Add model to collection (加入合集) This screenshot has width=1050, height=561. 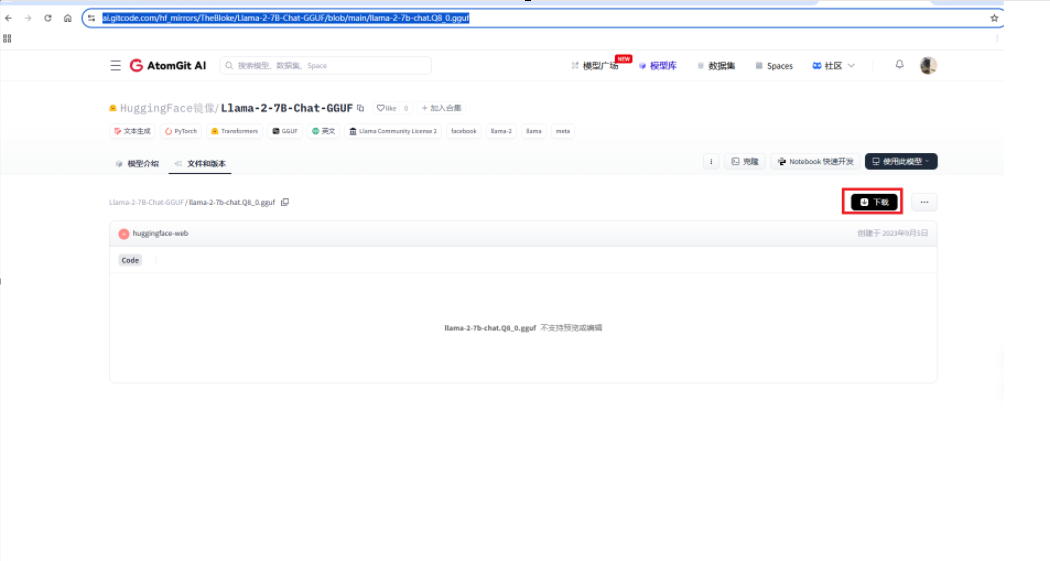441,108
